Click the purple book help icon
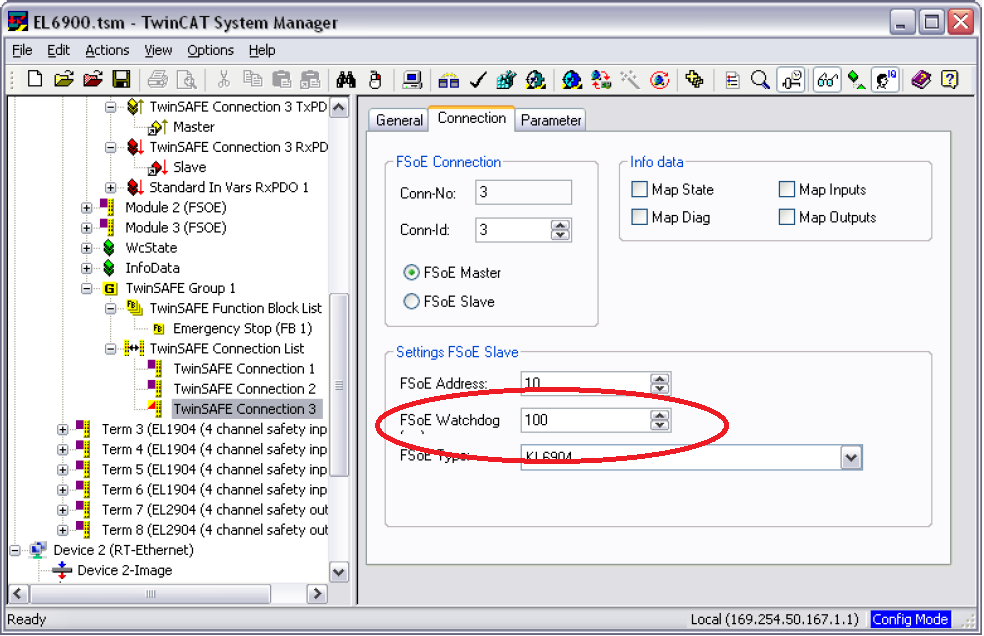The width and height of the screenshot is (984, 636). click(x=921, y=80)
